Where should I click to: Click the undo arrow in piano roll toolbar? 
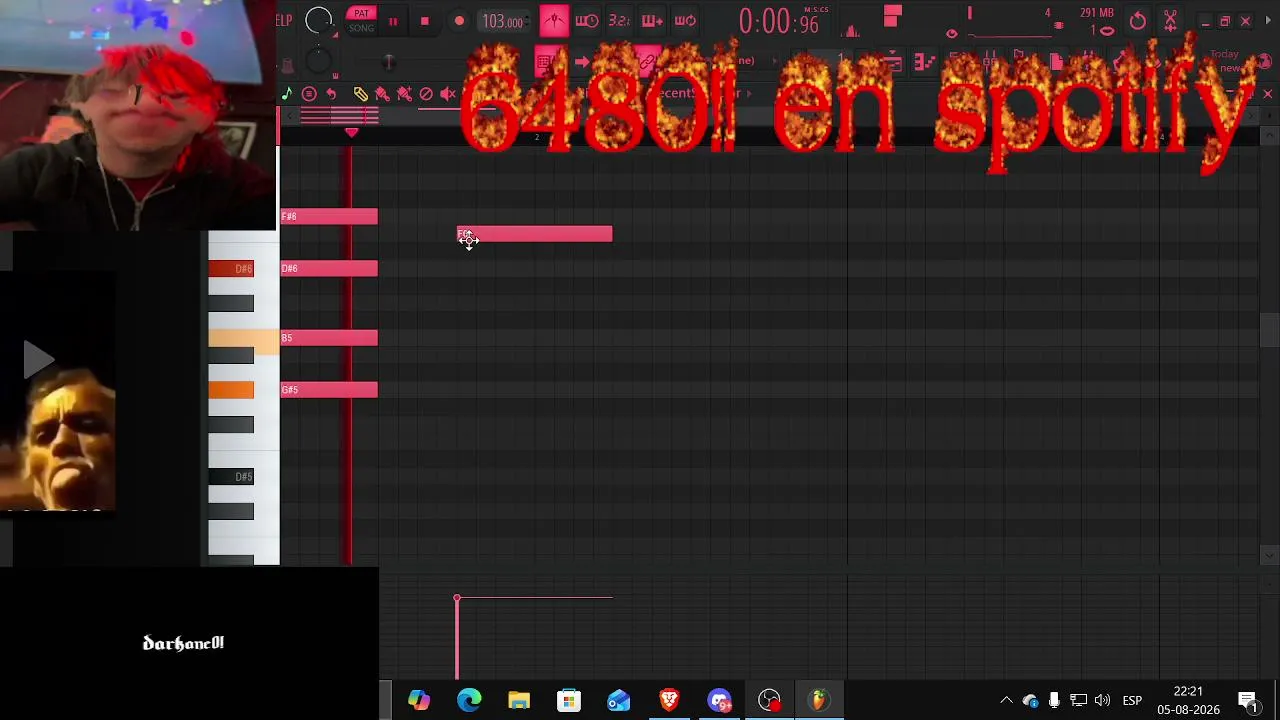click(x=331, y=94)
